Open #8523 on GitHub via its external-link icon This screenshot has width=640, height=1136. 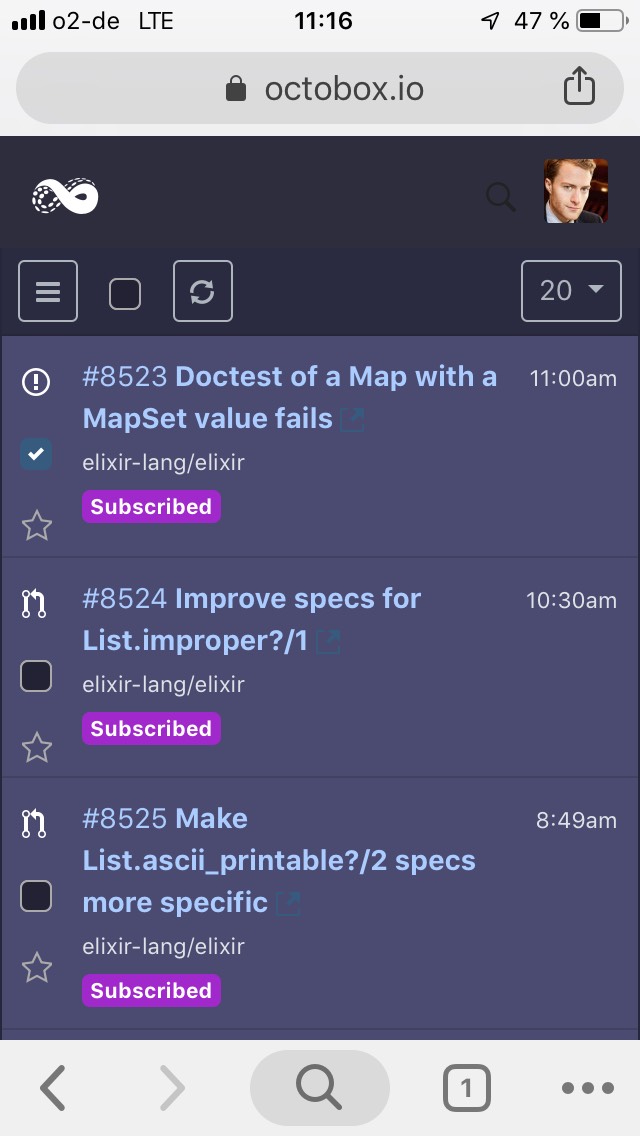(352, 420)
